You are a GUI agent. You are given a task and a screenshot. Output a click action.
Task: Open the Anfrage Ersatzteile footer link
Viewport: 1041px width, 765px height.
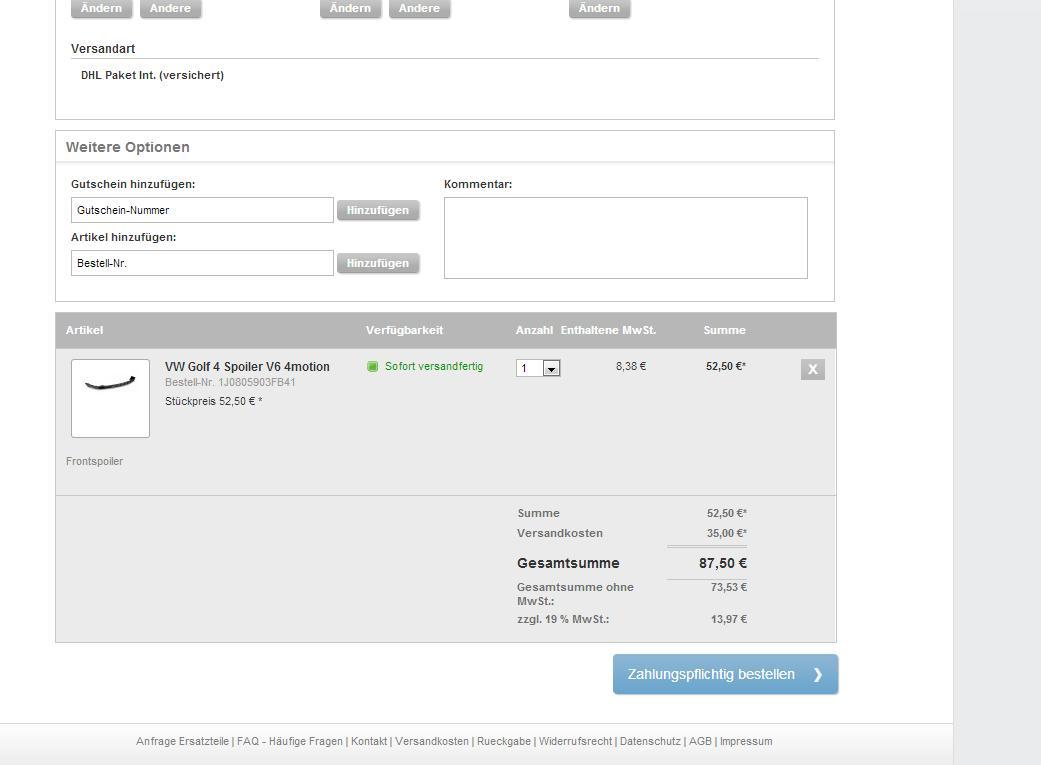pos(183,741)
